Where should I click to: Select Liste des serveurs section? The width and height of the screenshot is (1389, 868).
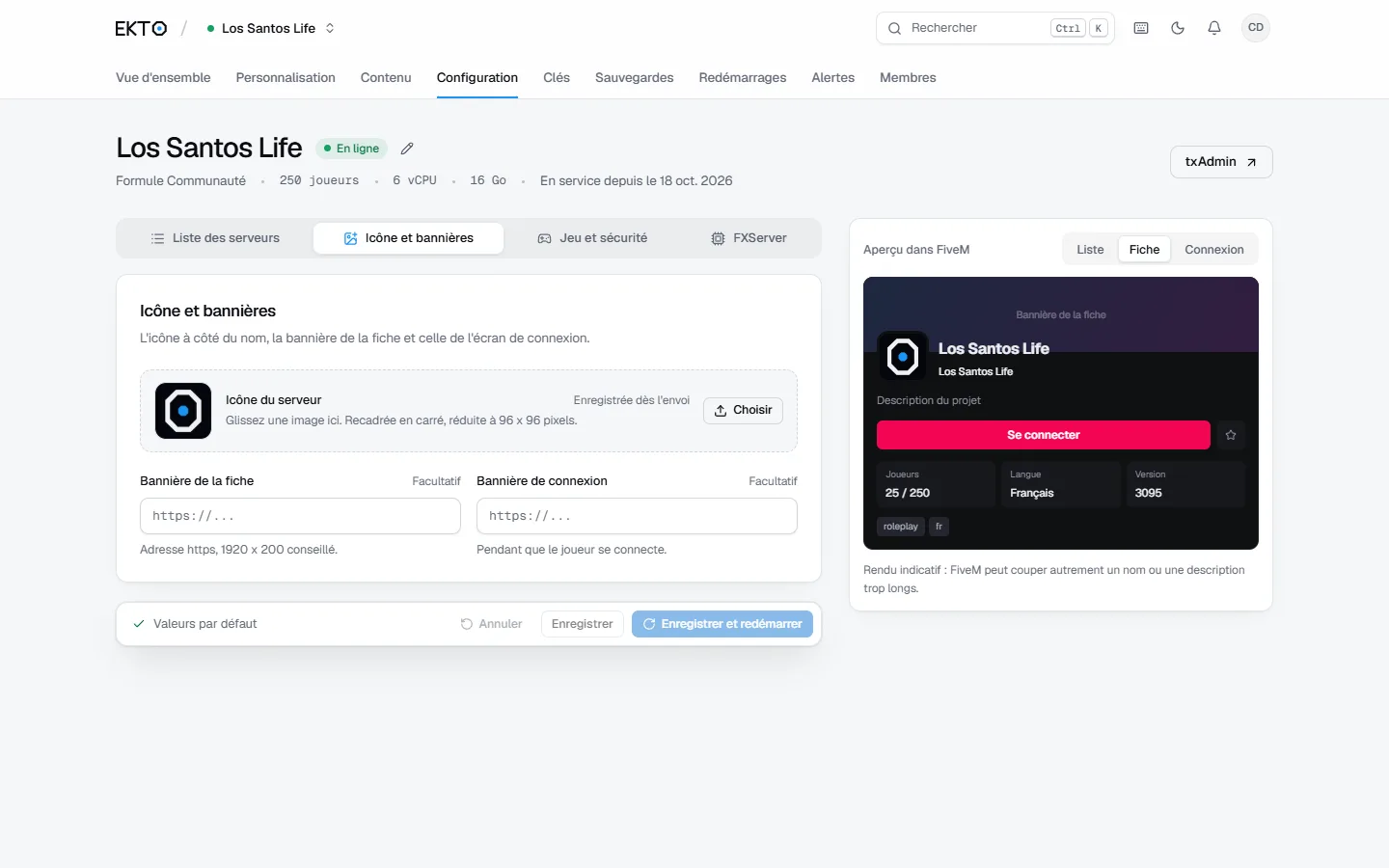click(x=215, y=238)
